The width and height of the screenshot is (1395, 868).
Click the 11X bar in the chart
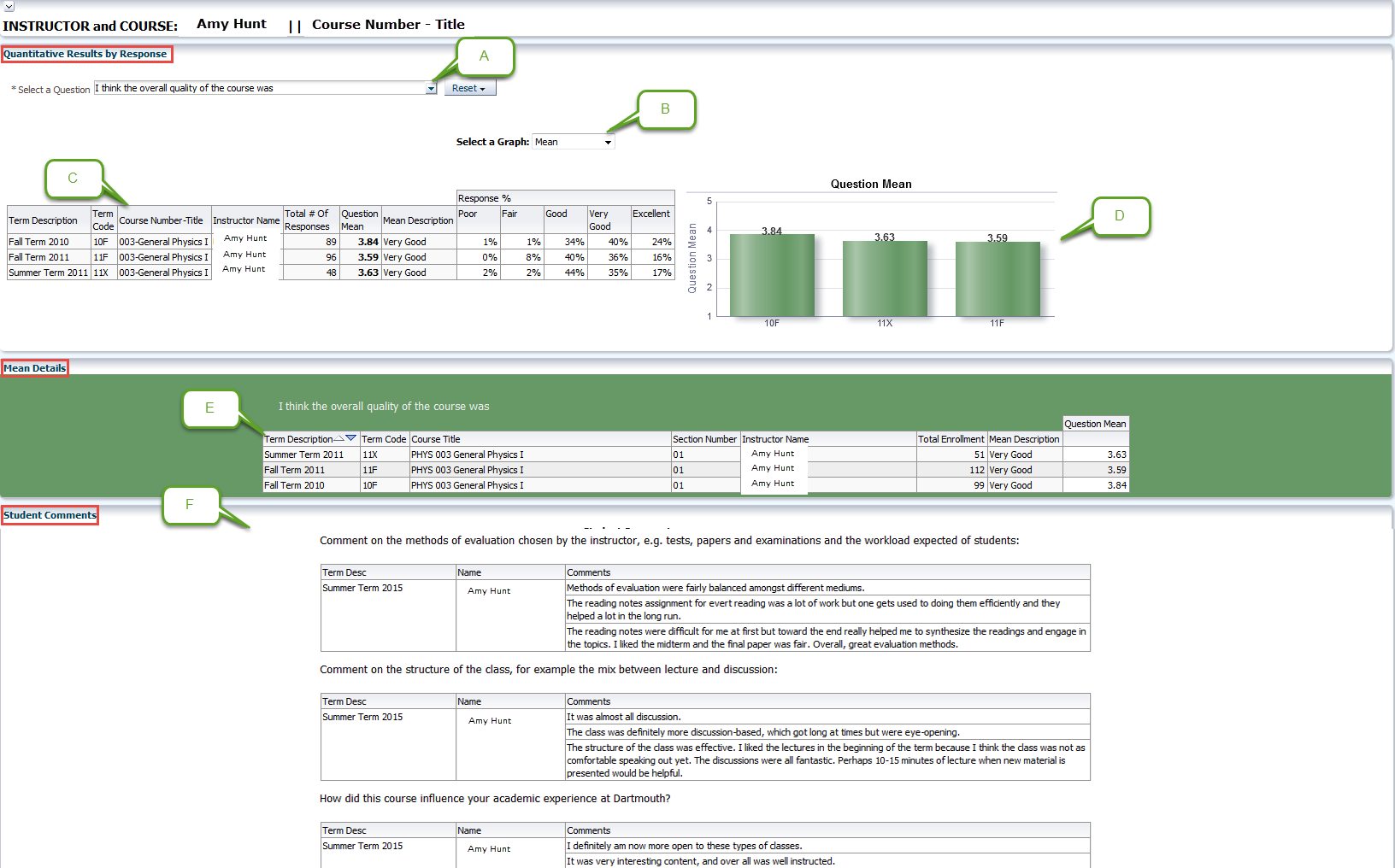(x=885, y=279)
